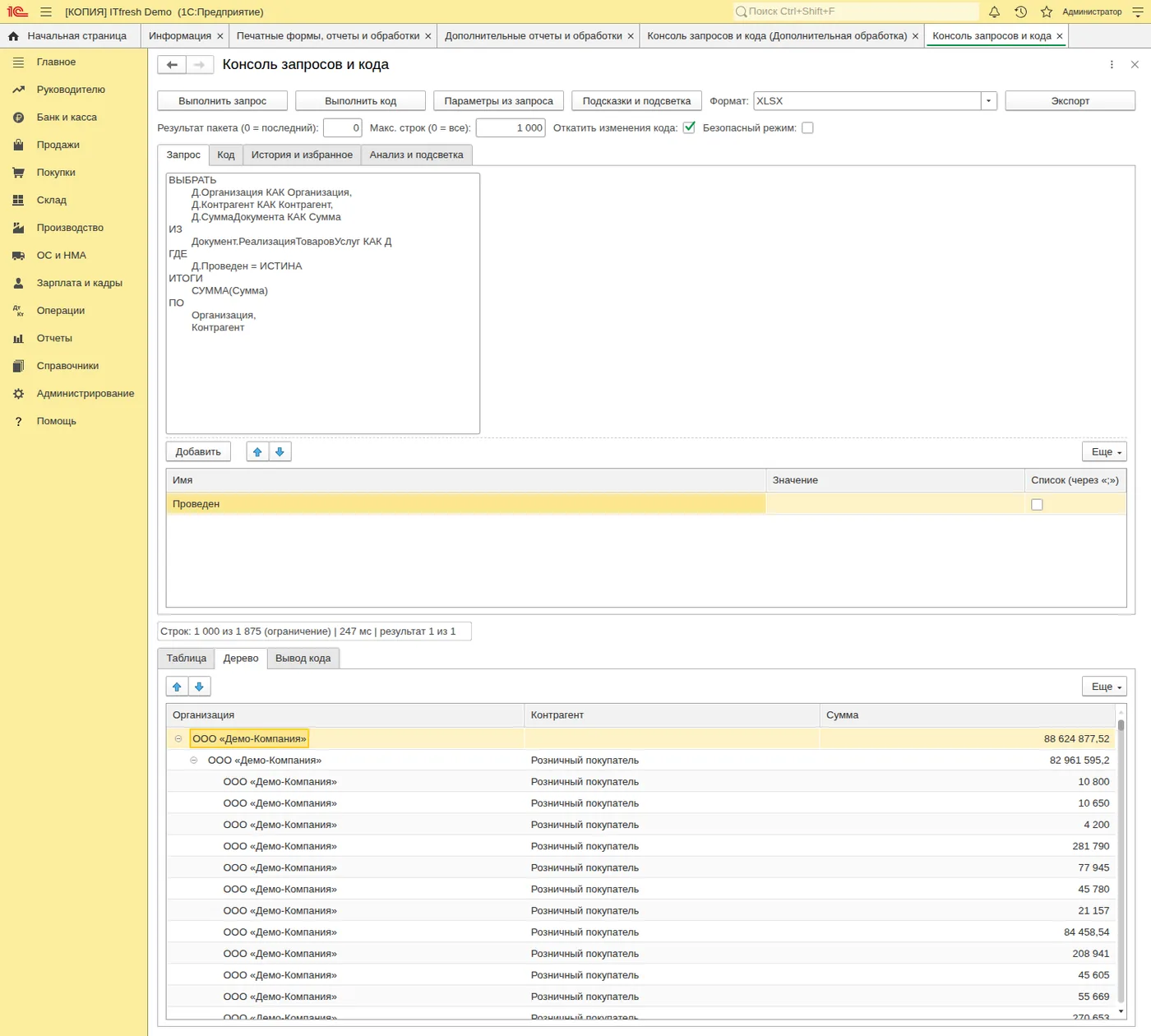Check the list checkbox for Проведен parameter

coord(1037,505)
